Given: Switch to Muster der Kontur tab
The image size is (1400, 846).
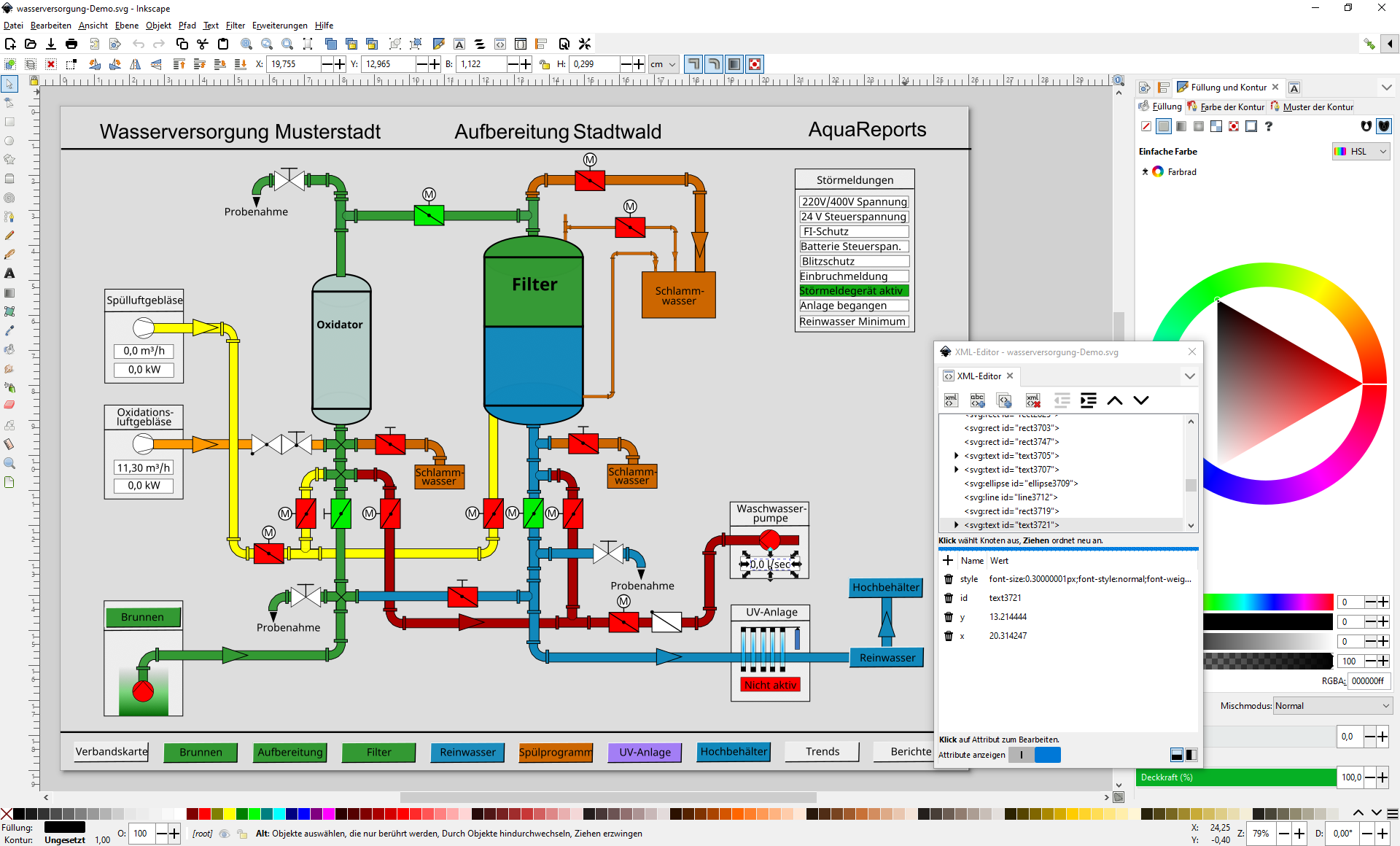Looking at the screenshot, I should point(1312,106).
